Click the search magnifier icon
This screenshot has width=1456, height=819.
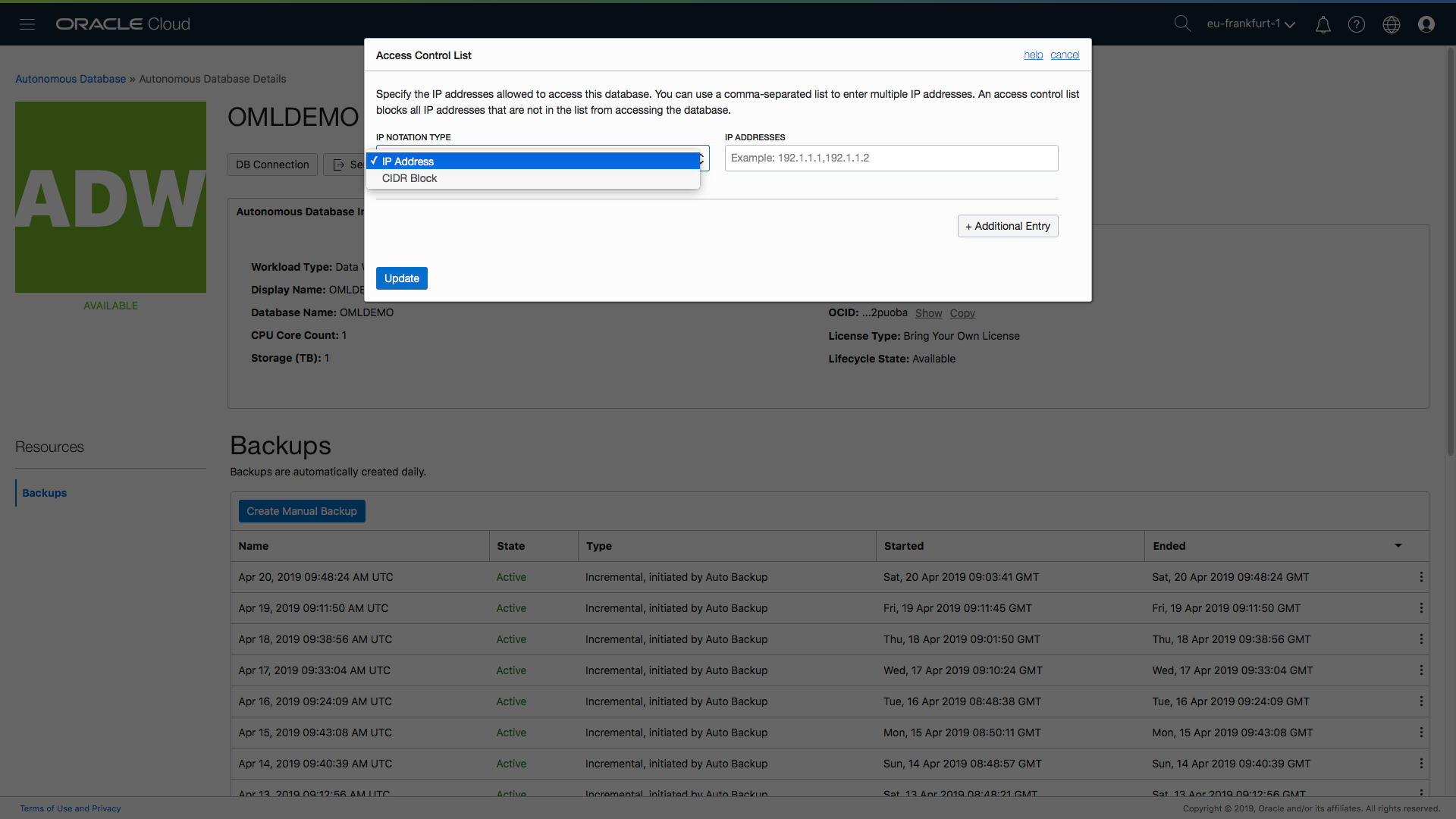tap(1182, 24)
